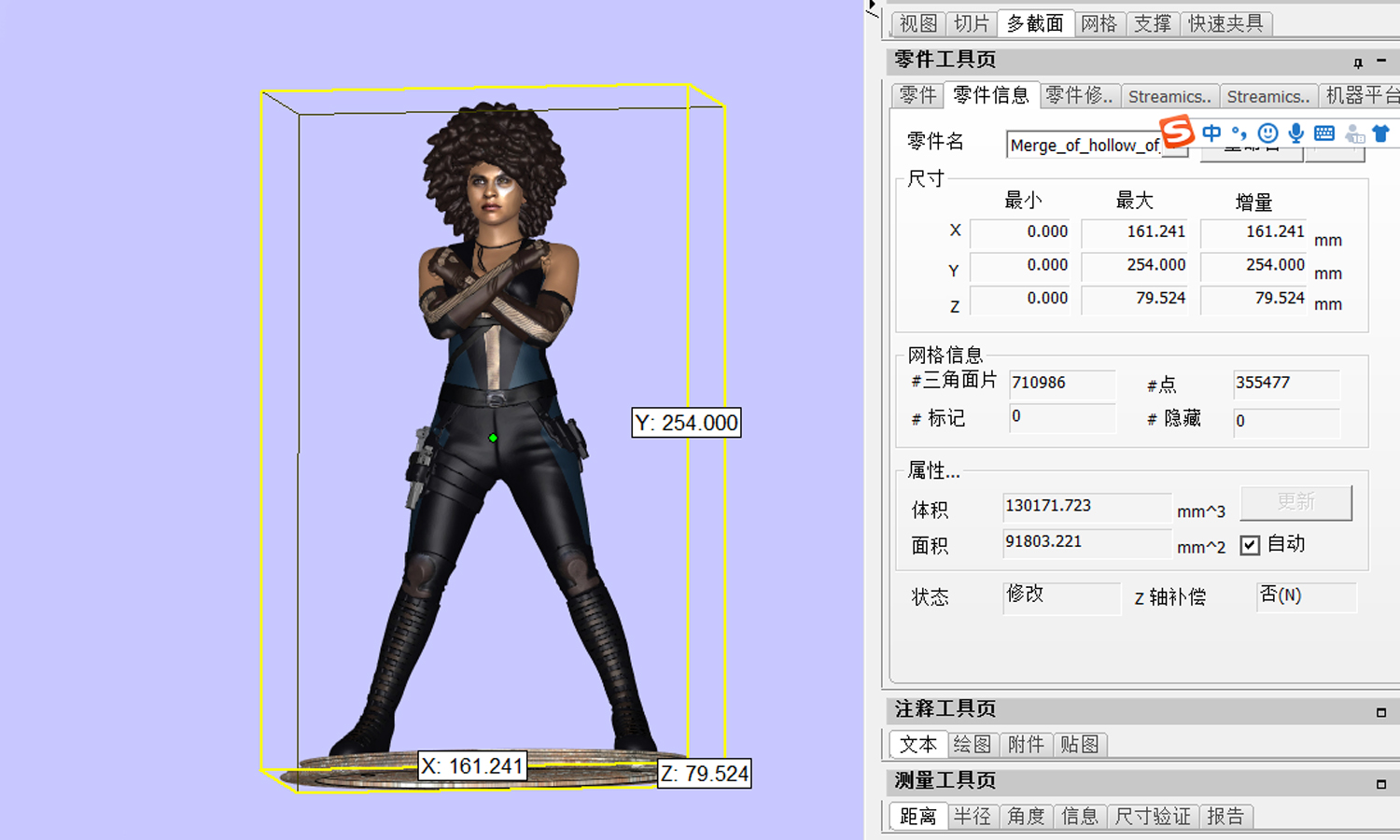Image resolution: width=1400 pixels, height=840 pixels.
Task: Open the Sogou emoji smiley icon
Action: click(1267, 133)
